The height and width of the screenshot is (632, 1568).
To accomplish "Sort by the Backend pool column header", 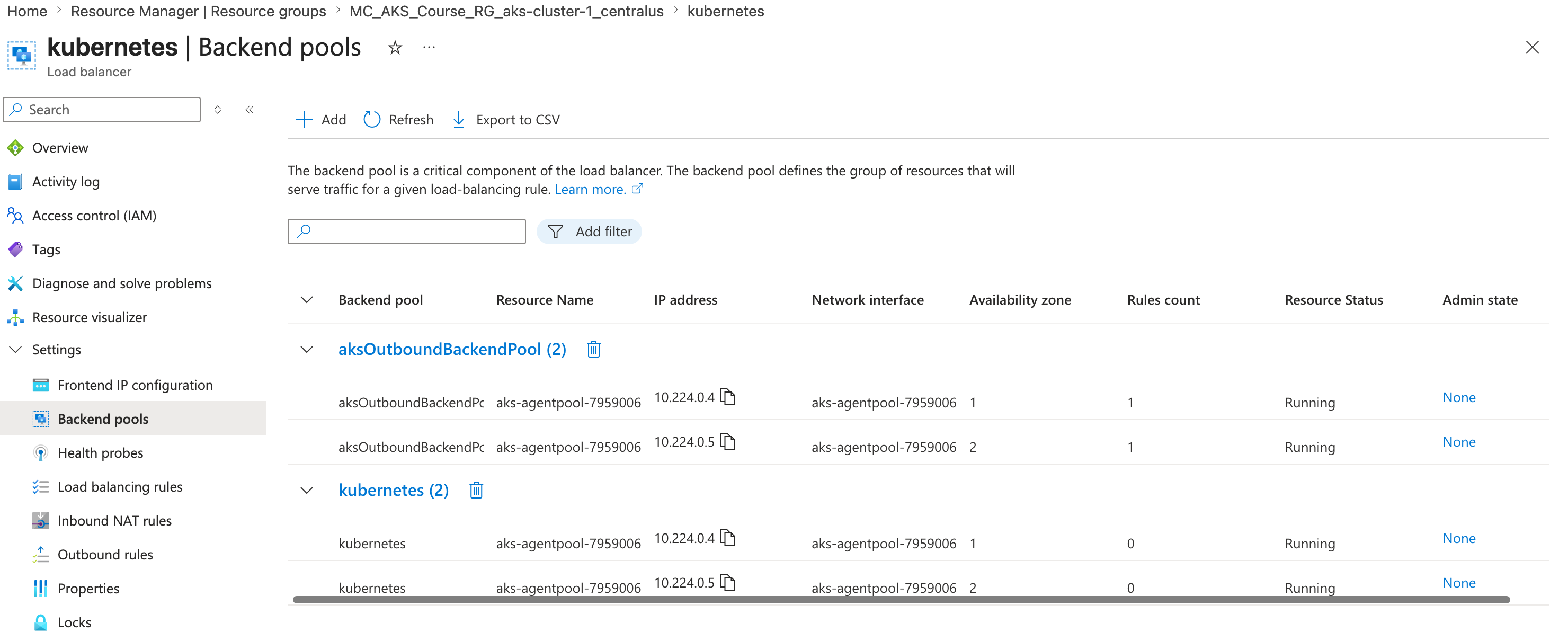I will pos(380,299).
